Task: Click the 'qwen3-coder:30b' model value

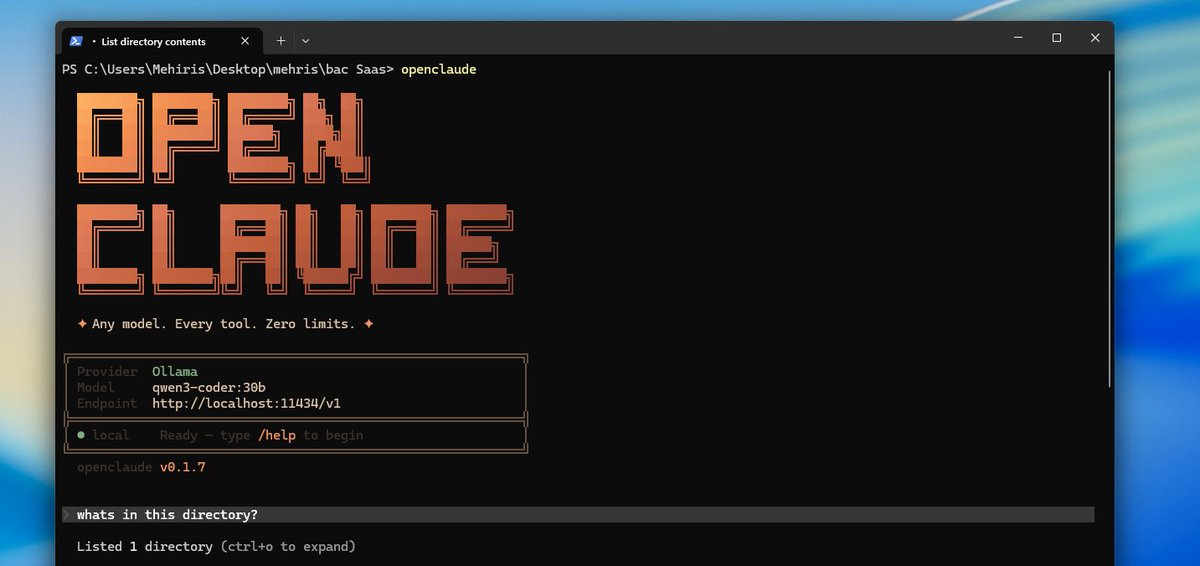Action: 209,387
